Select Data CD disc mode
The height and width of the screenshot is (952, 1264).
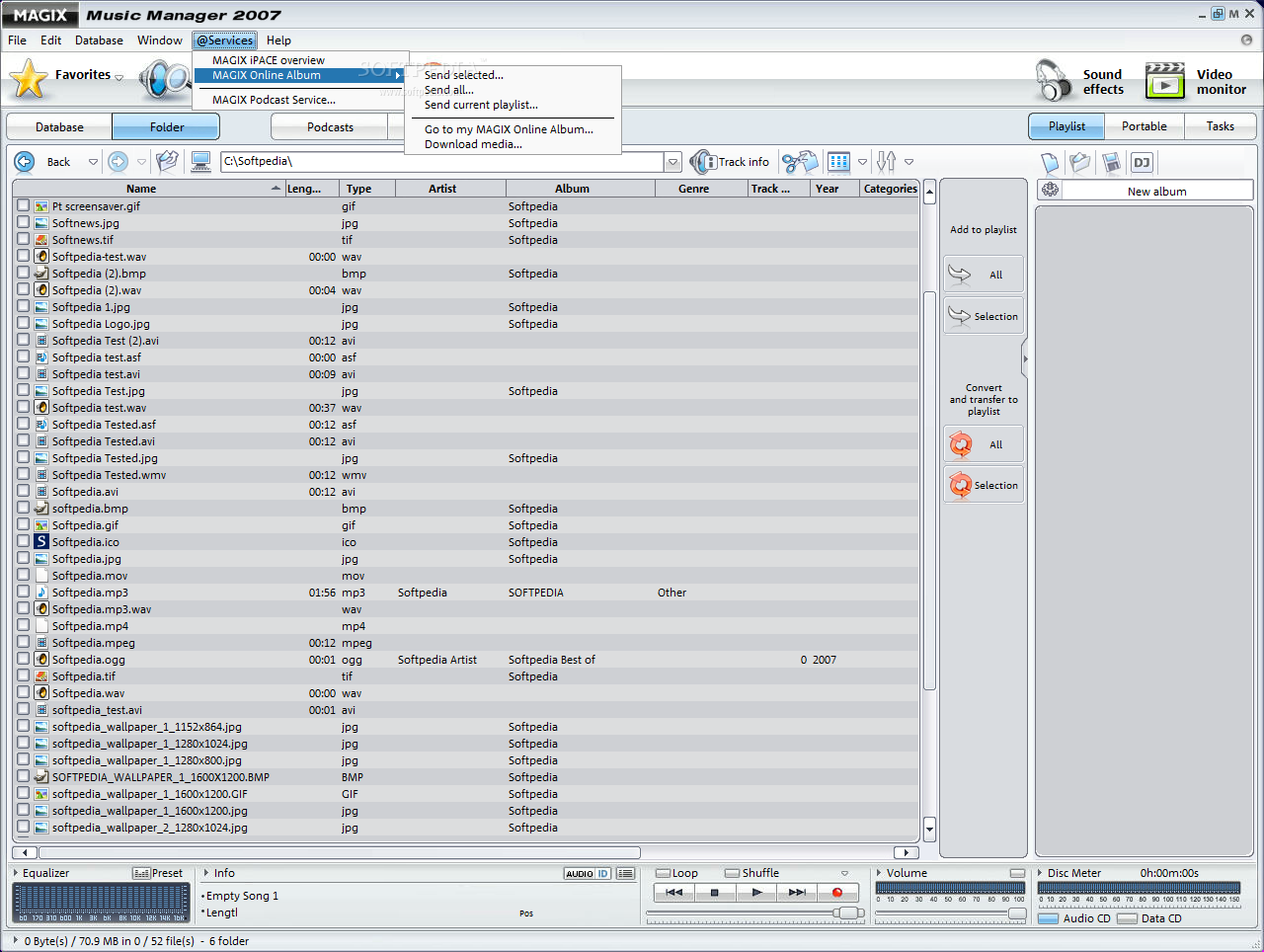tap(1127, 918)
